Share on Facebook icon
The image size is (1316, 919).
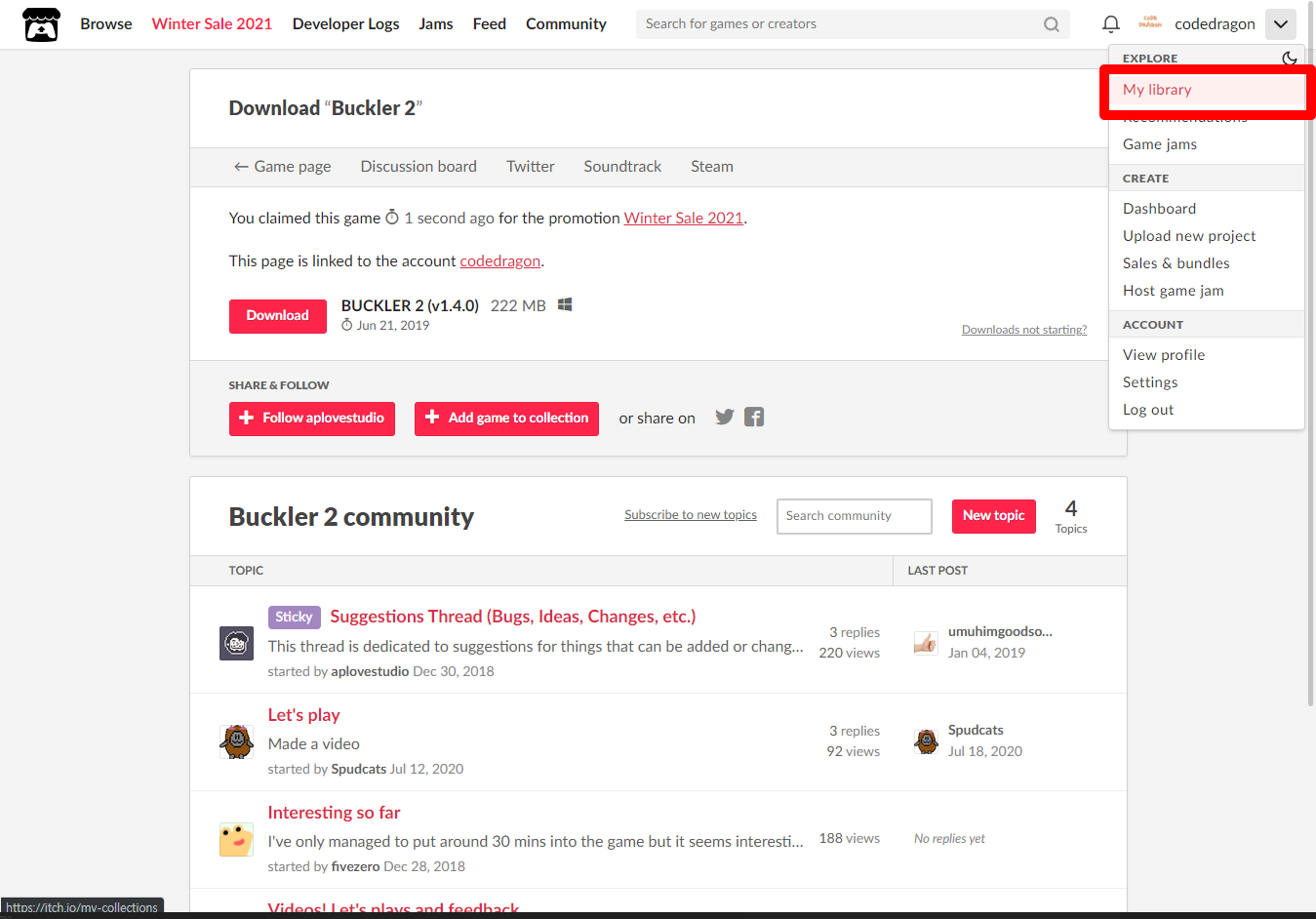click(x=754, y=418)
